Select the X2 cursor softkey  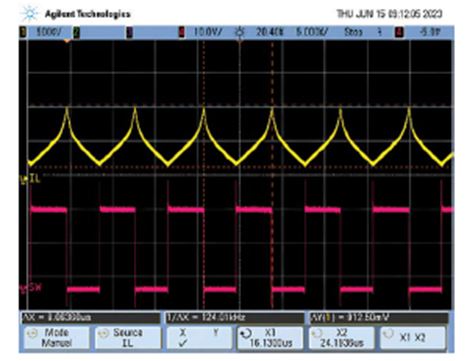341,338
